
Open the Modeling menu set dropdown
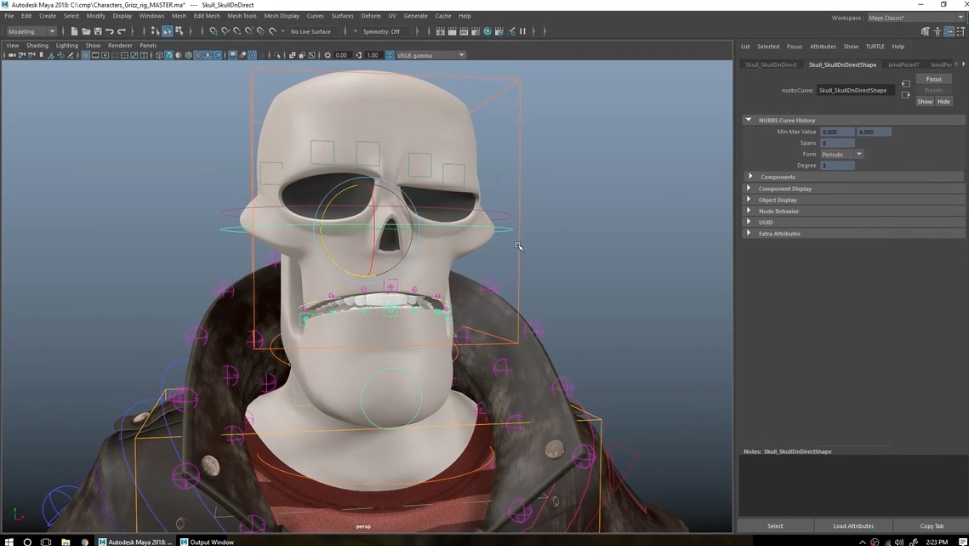[x=32, y=31]
